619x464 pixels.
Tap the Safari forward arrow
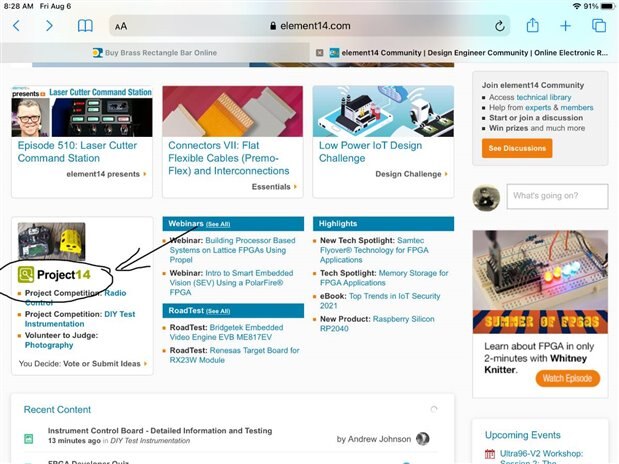pyautogui.click(x=49, y=26)
